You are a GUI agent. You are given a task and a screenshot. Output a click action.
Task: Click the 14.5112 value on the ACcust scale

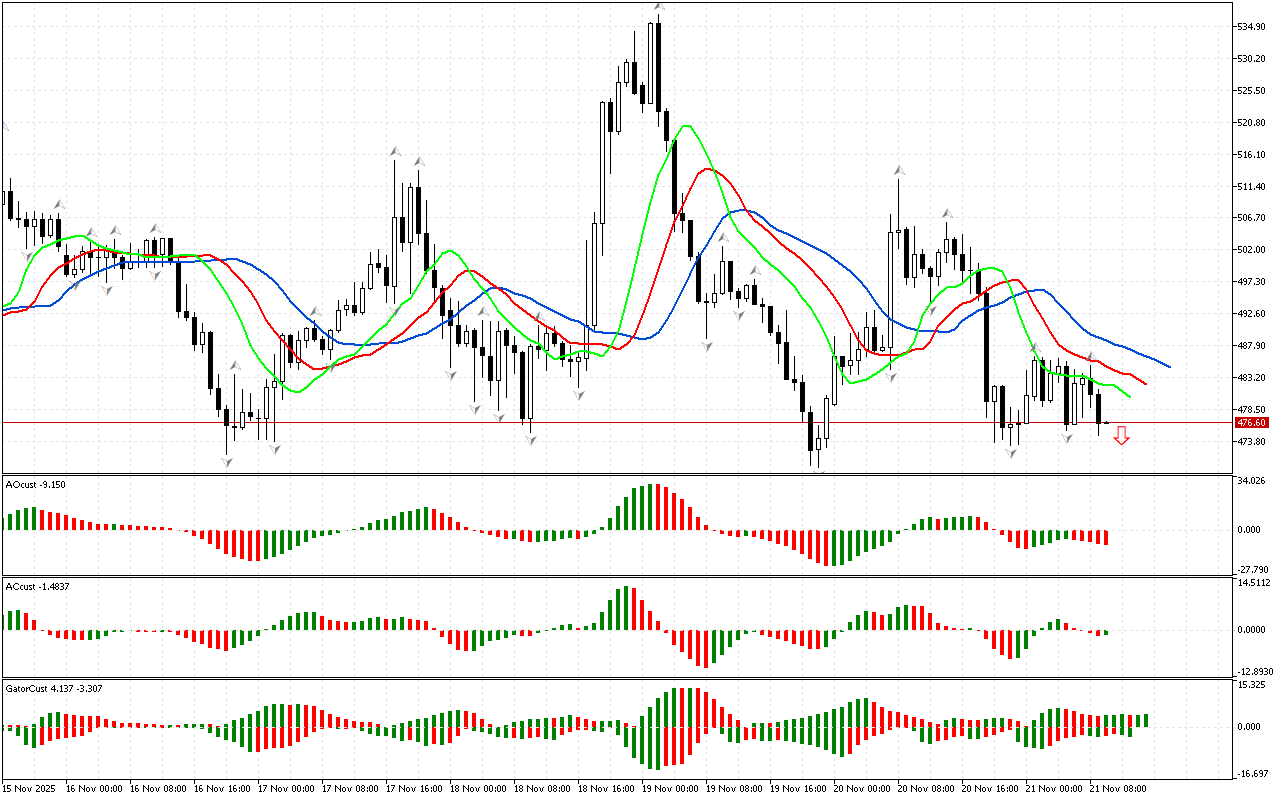(x=1254, y=583)
